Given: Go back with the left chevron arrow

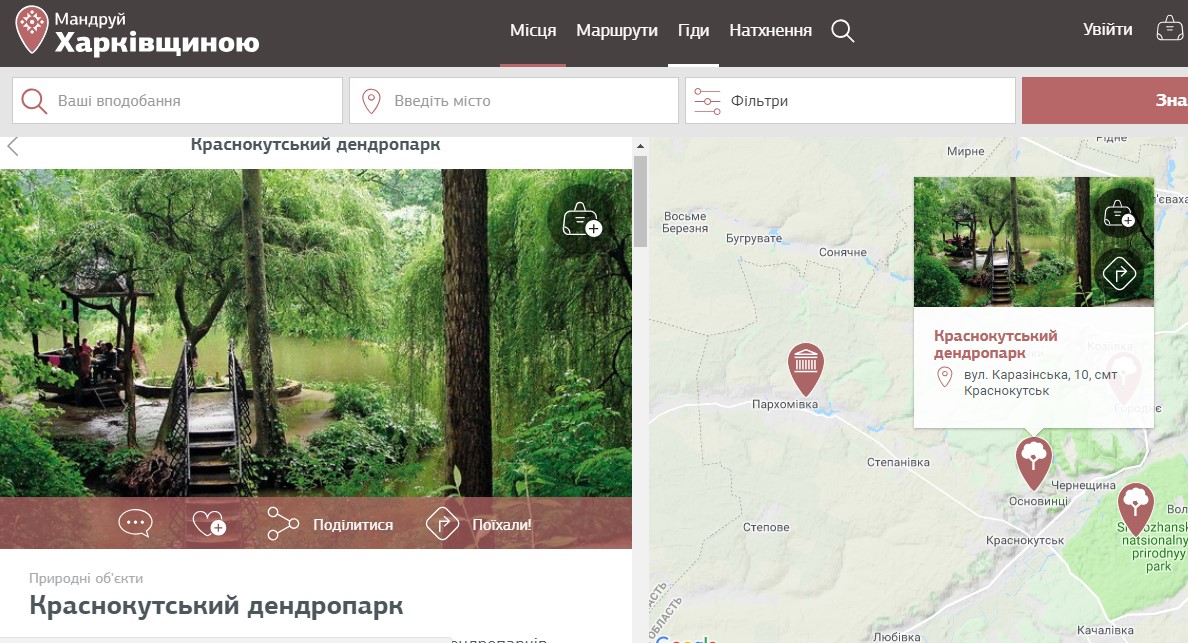Looking at the screenshot, I should point(12,145).
